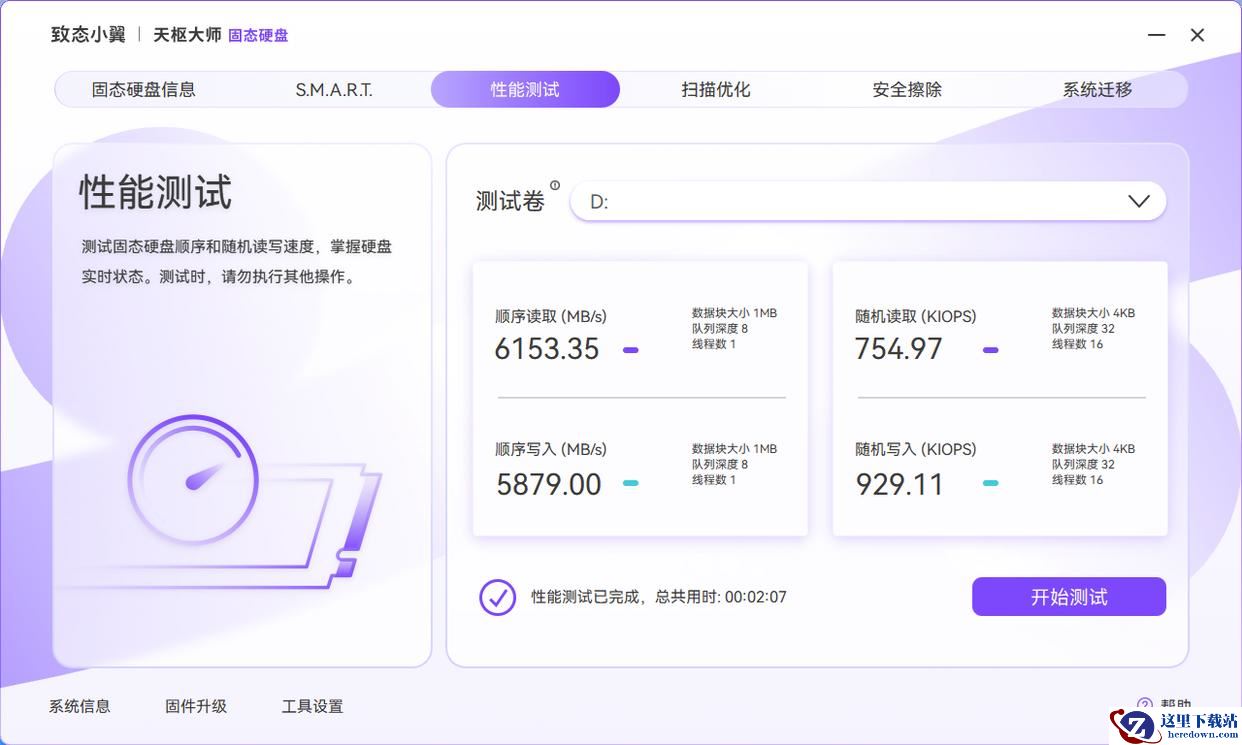The height and width of the screenshot is (745, 1242).
Task: Click the speedometer gauge illustration
Action: [193, 480]
